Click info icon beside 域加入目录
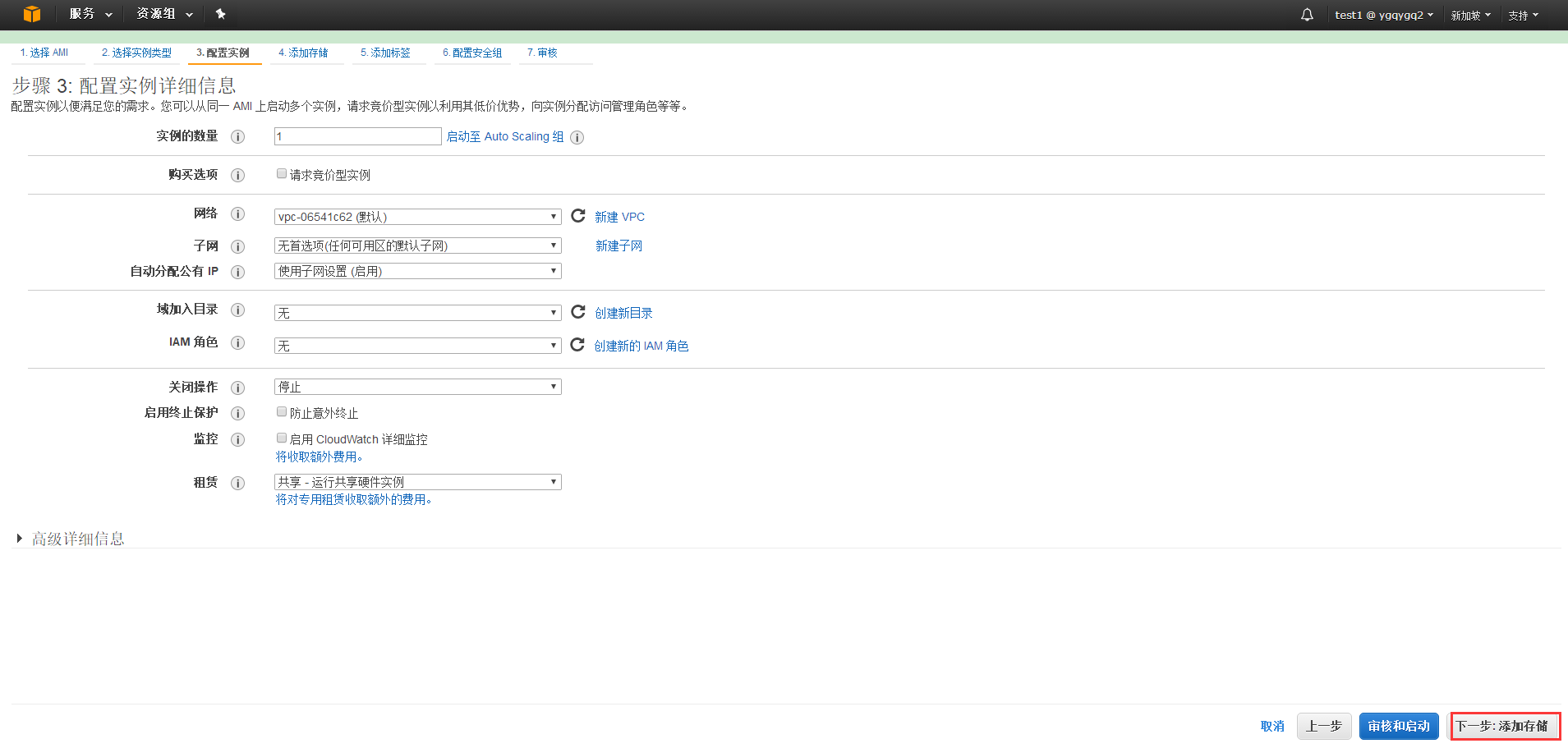Image resolution: width=1568 pixels, height=748 pixels. [237, 310]
